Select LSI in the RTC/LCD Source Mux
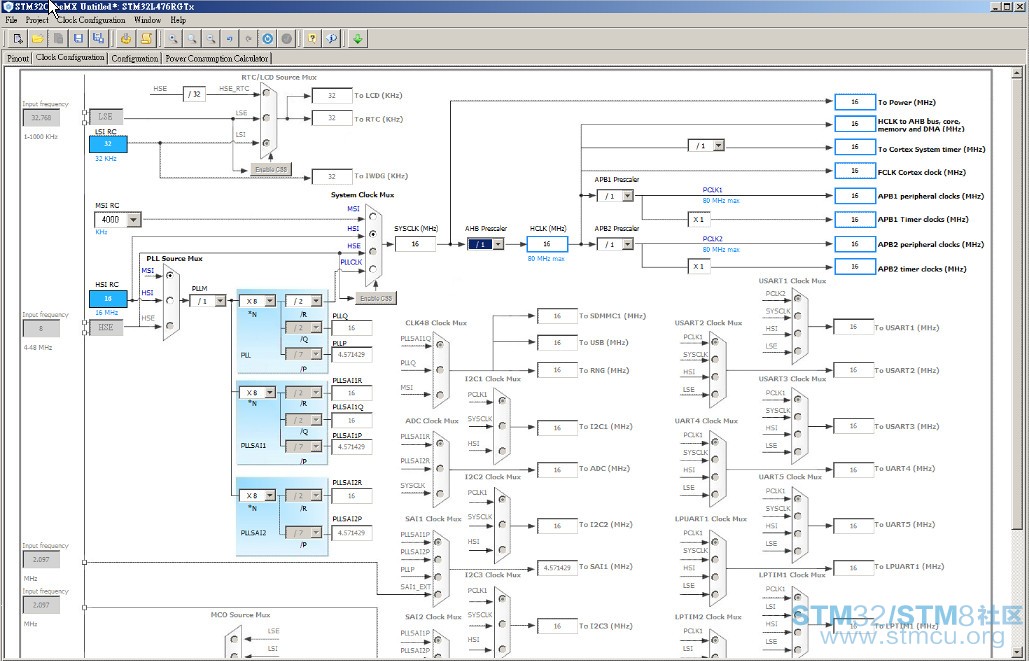Viewport: 1029px width, 661px height. tap(266, 142)
